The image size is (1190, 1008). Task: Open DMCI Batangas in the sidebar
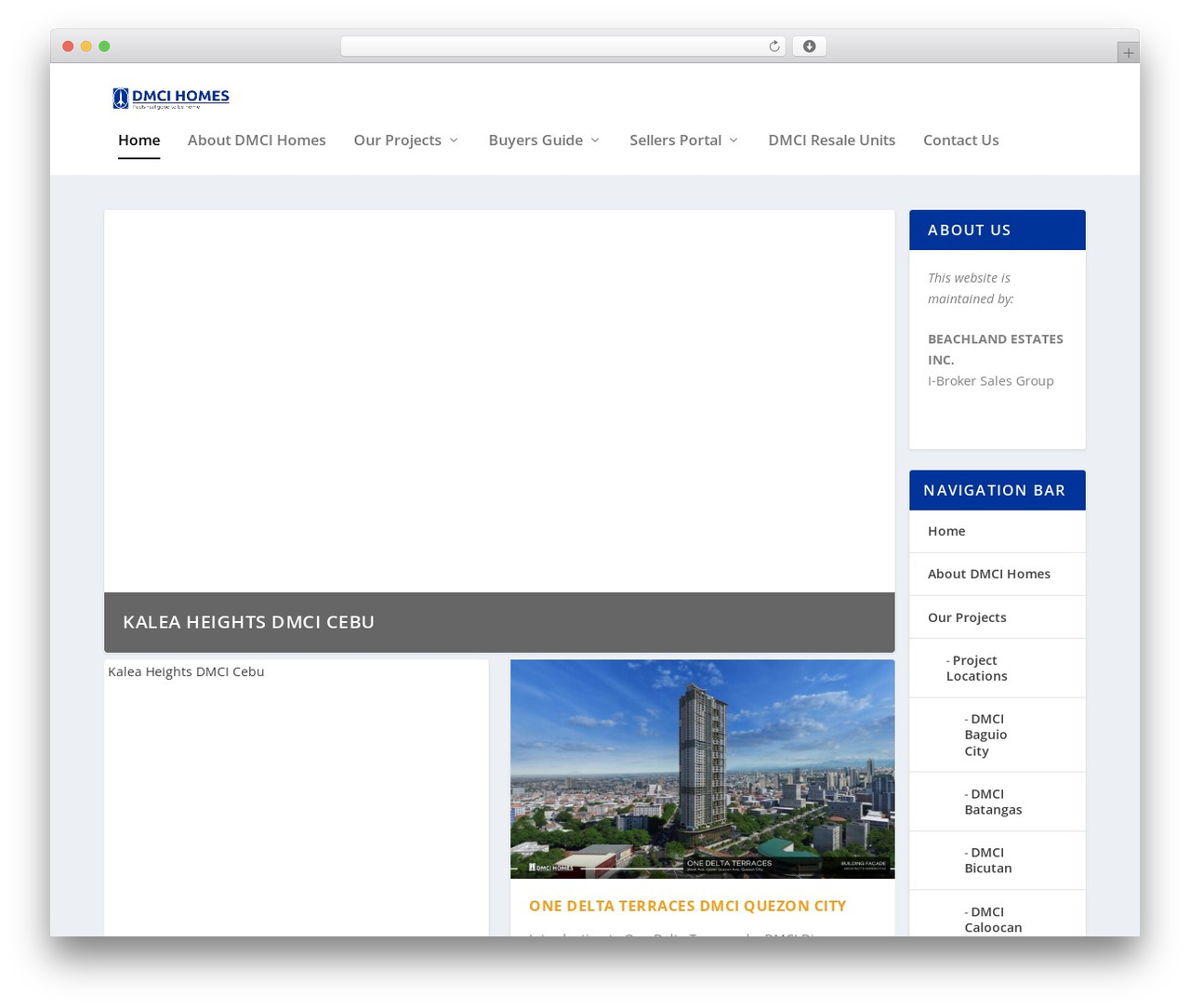pos(993,802)
